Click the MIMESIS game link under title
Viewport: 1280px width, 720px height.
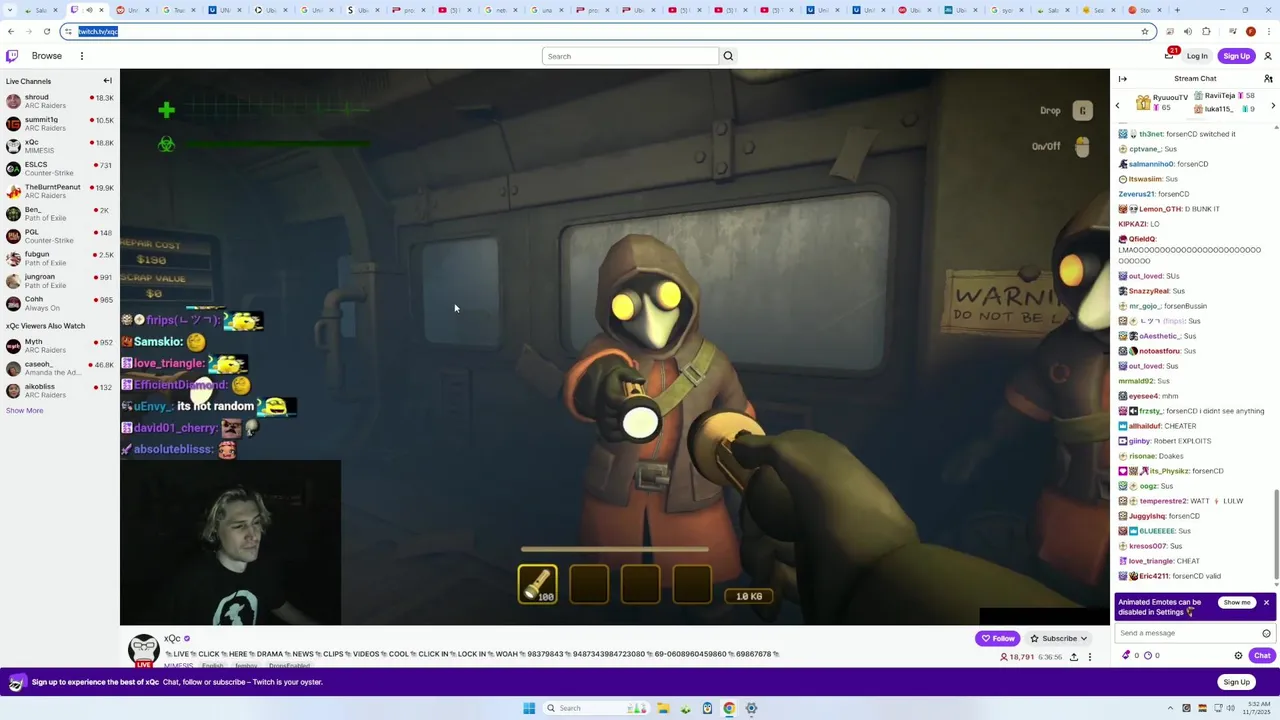coord(178,665)
